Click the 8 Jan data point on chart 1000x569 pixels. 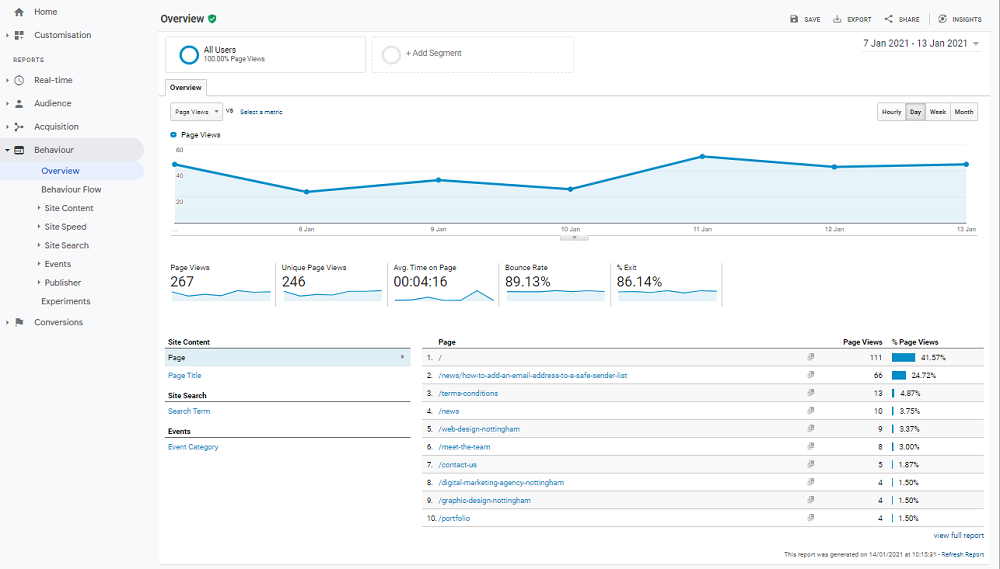[307, 191]
